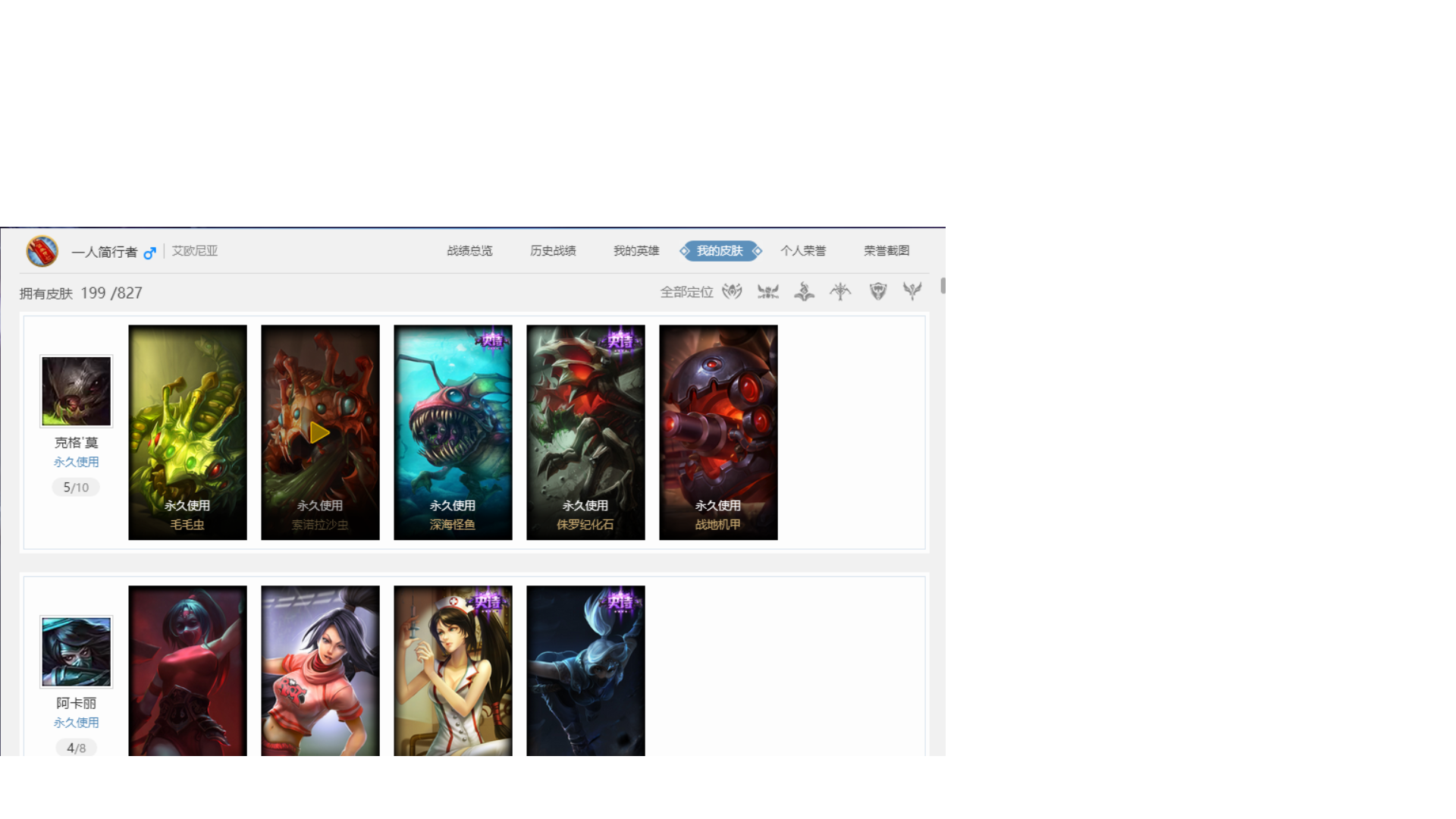Click the 拥有皮肤 199 /827 counter
Image resolution: width=1456 pixels, height=819 pixels.
(x=81, y=293)
